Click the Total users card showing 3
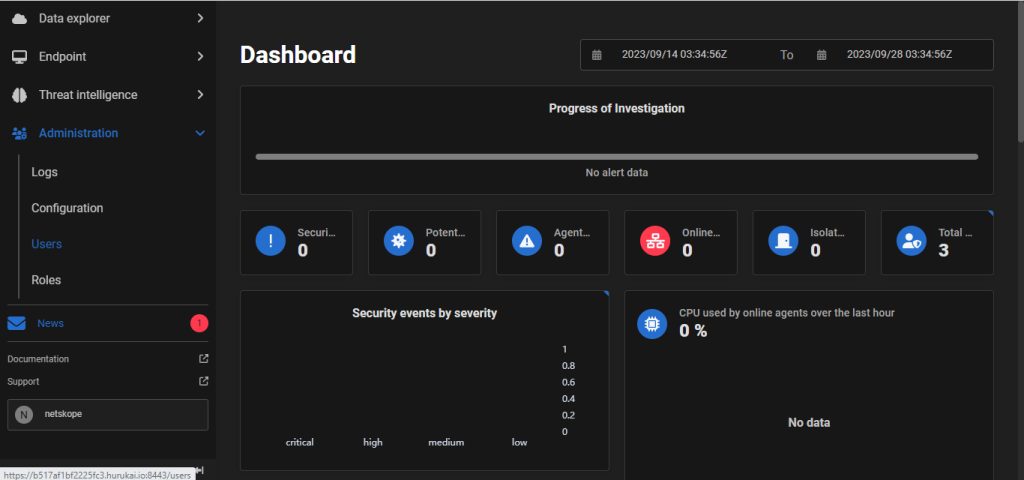Viewport: 1024px width, 480px height. pos(937,242)
